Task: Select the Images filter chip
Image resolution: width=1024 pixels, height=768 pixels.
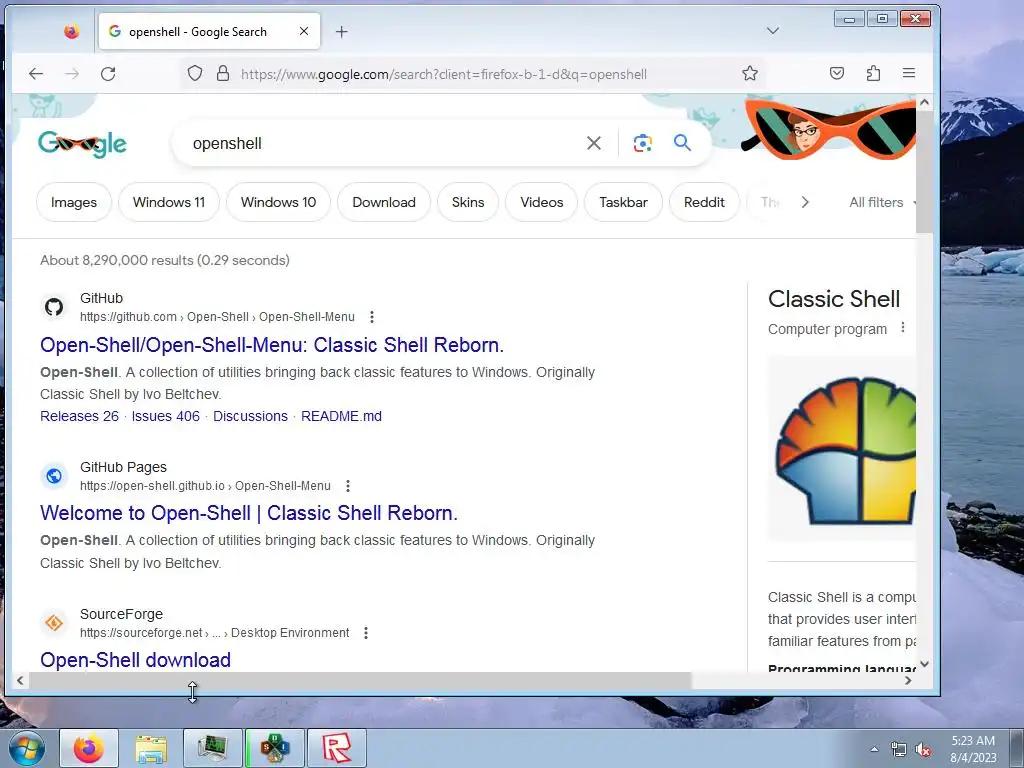Action: point(74,202)
